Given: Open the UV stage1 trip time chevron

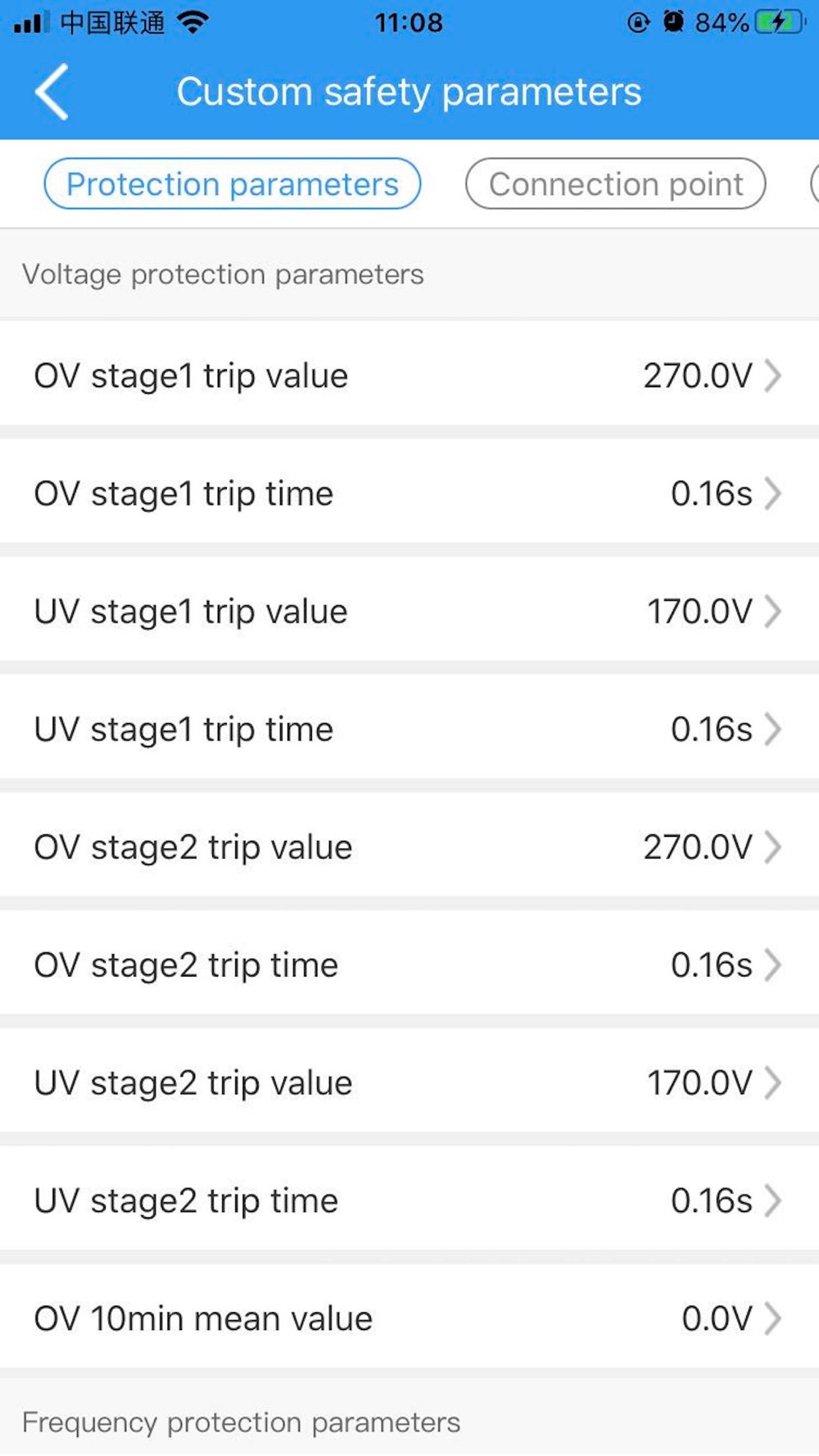Looking at the screenshot, I should pyautogui.click(x=772, y=730).
